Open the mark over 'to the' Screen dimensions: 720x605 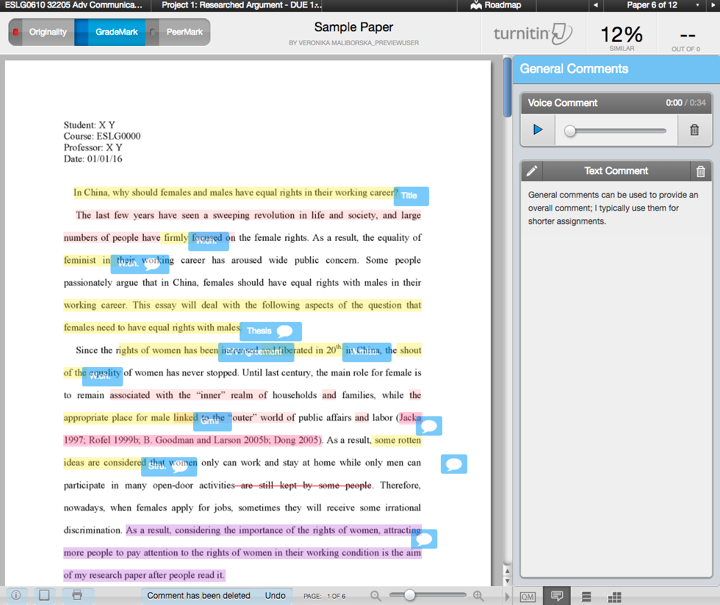(212, 421)
